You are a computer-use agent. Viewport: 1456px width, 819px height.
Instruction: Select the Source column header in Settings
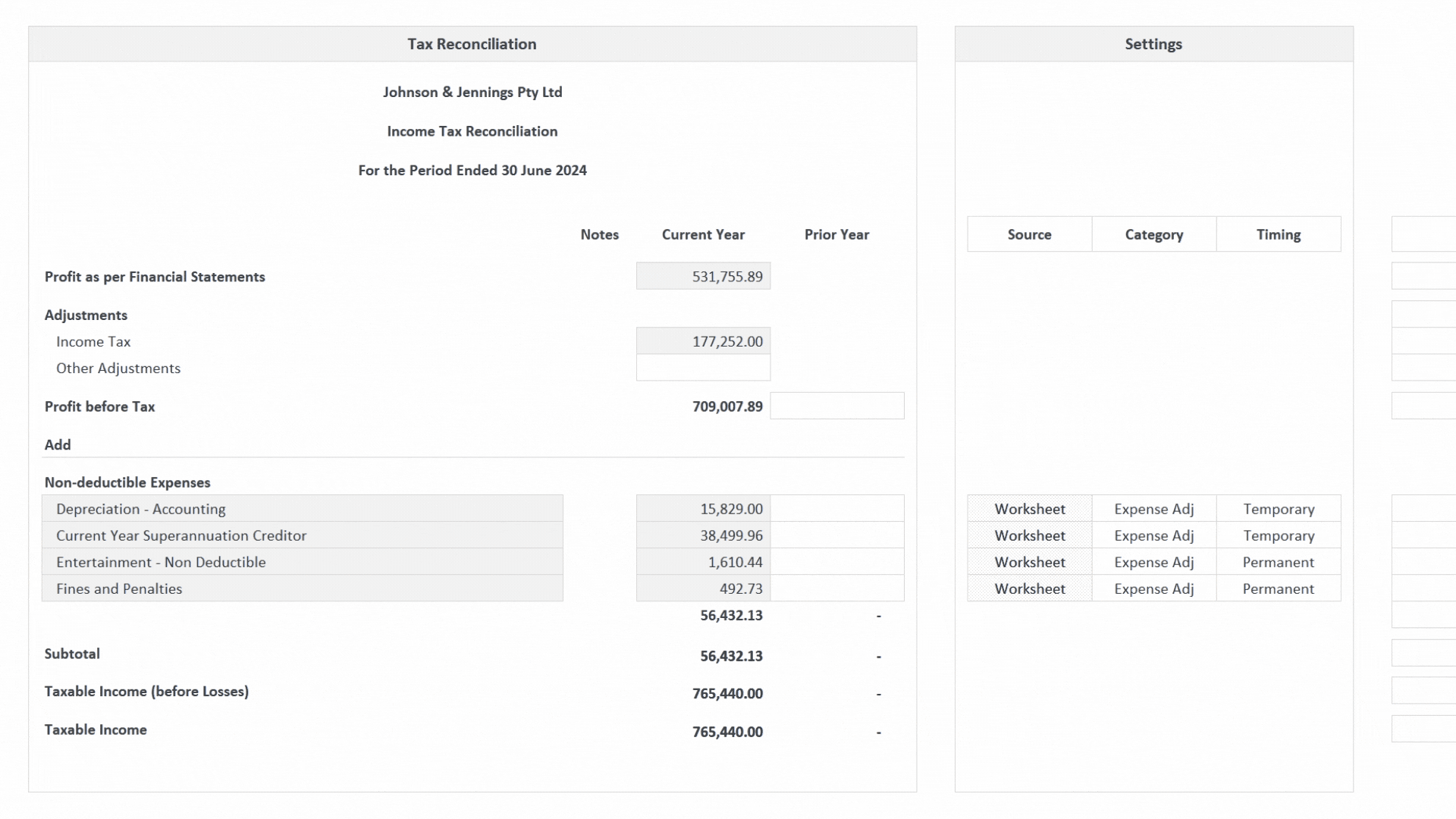tap(1029, 234)
